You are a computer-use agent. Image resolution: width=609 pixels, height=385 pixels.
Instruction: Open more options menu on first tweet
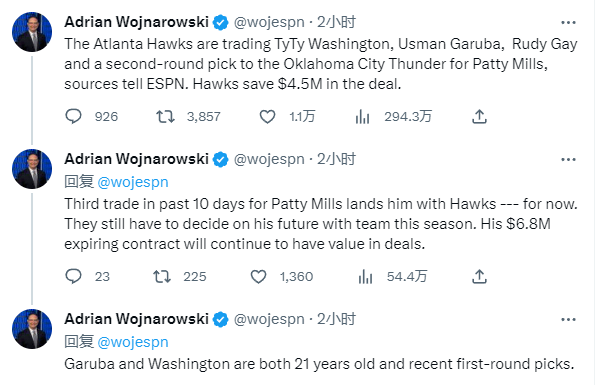tap(568, 23)
